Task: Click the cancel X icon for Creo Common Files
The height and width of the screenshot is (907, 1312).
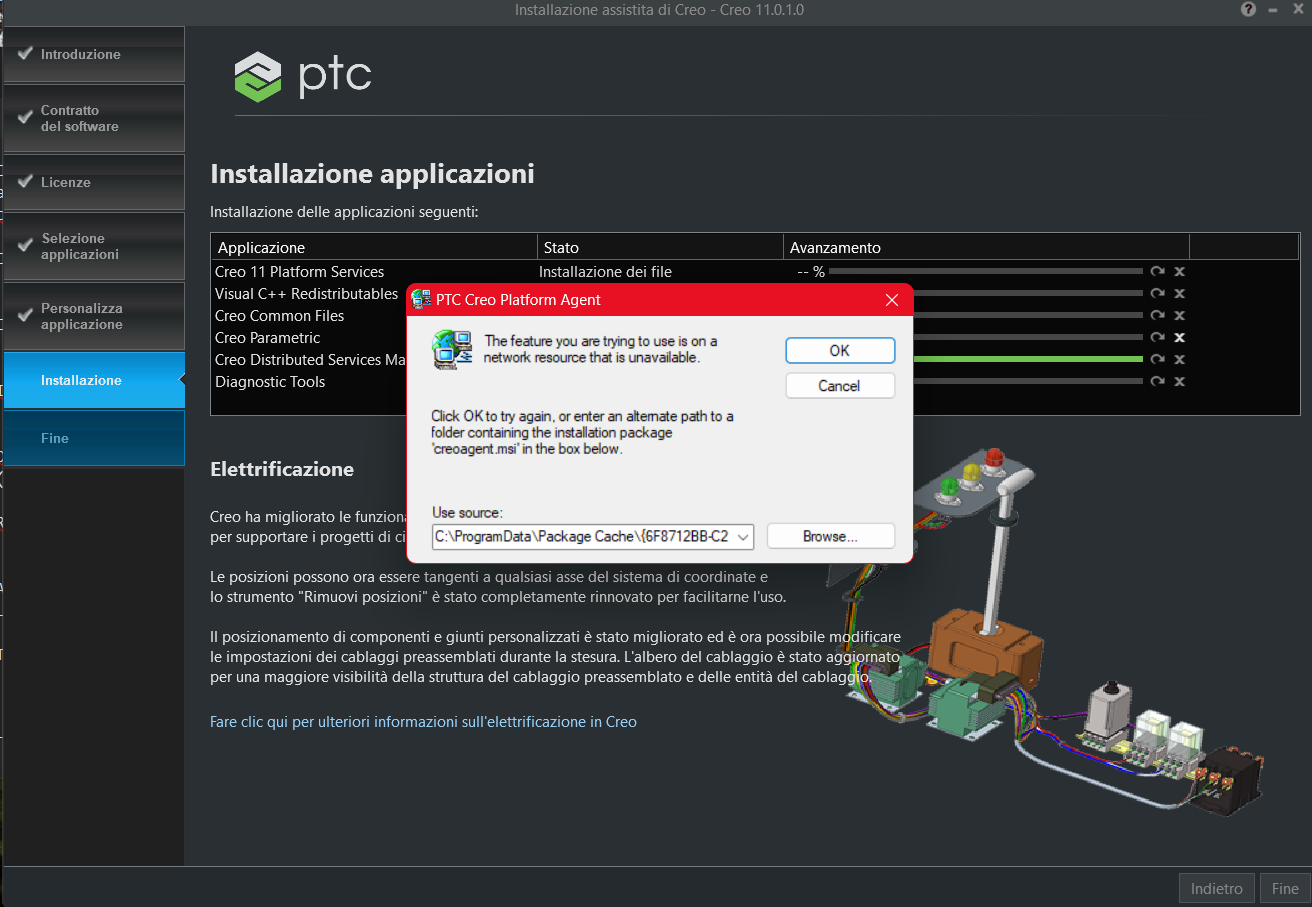Action: [x=1180, y=315]
